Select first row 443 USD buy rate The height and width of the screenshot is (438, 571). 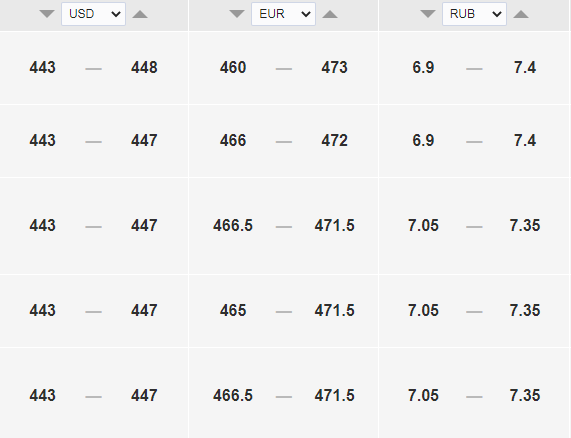coord(43,68)
